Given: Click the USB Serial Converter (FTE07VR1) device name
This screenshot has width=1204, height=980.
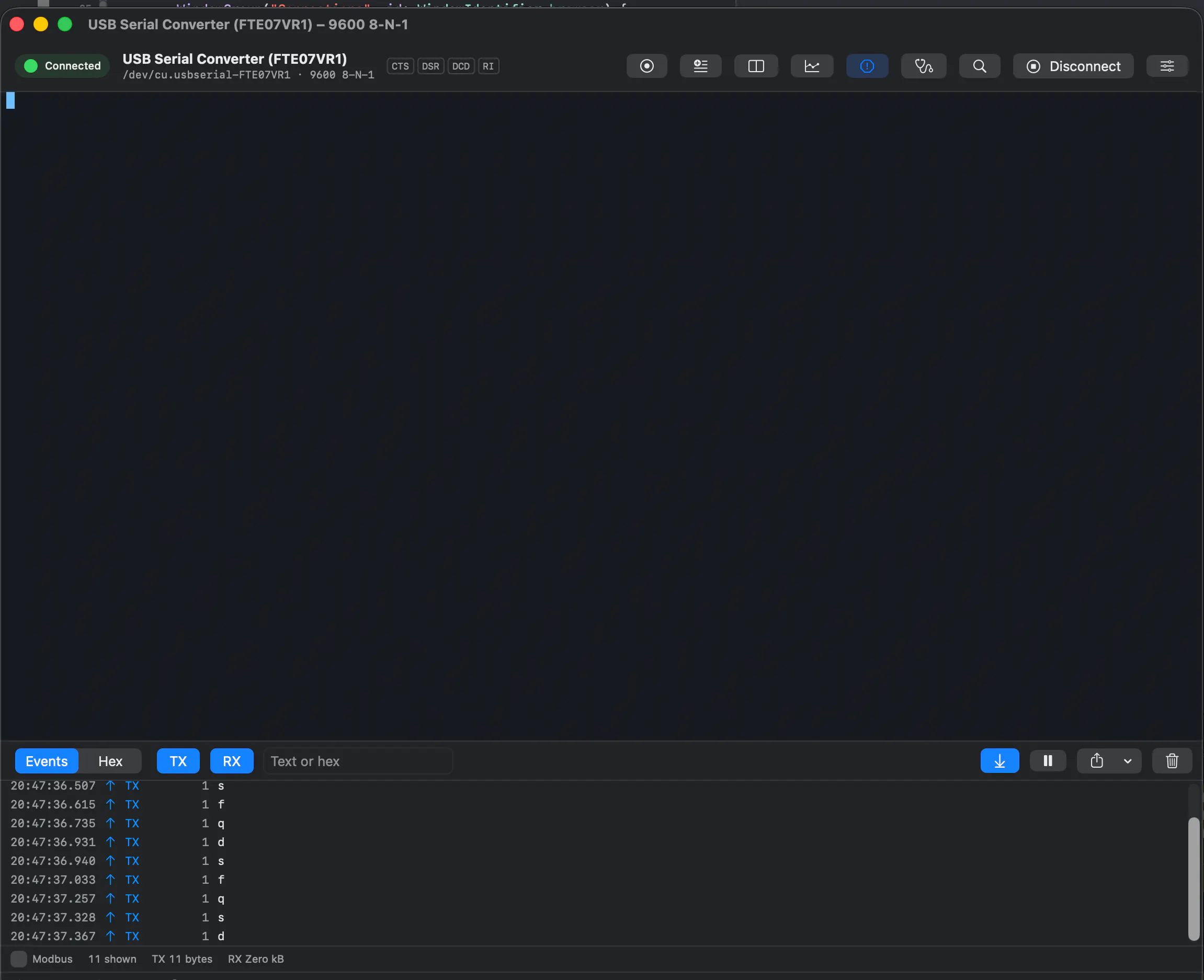Looking at the screenshot, I should [x=235, y=59].
